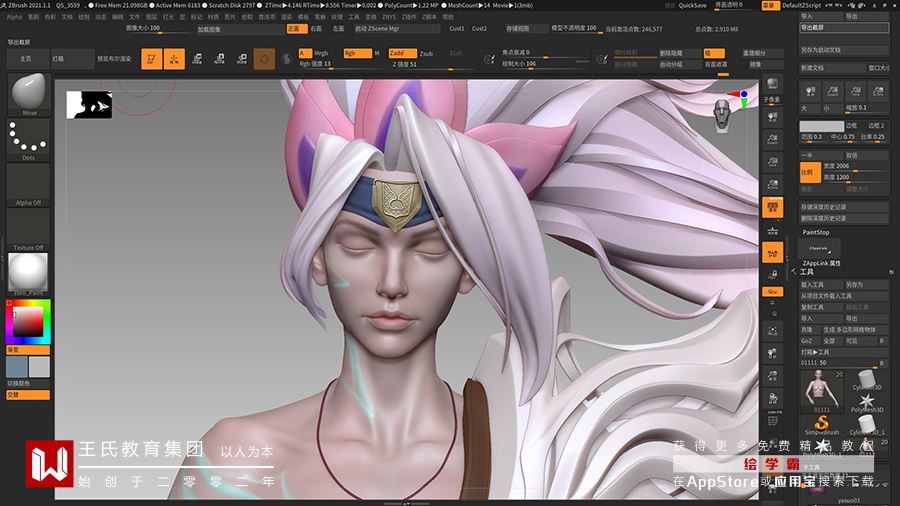900x506 pixels.
Task: Pick a color in the color square
Action: (x=27, y=322)
